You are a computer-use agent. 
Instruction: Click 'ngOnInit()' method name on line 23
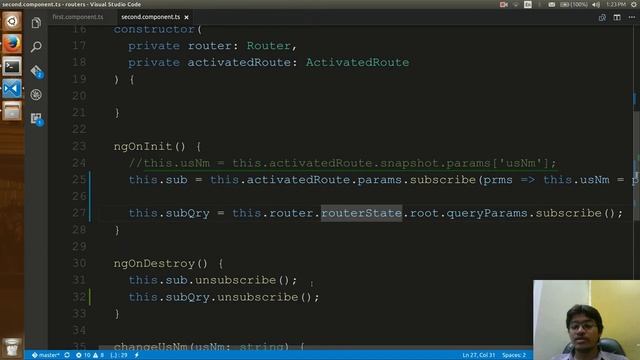149,147
